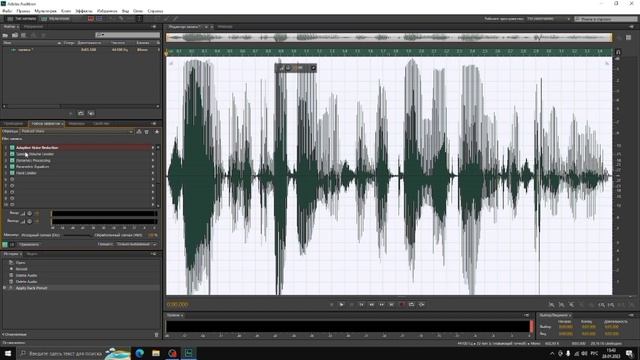Toggle power on empty effect slot 7

(x=12, y=186)
